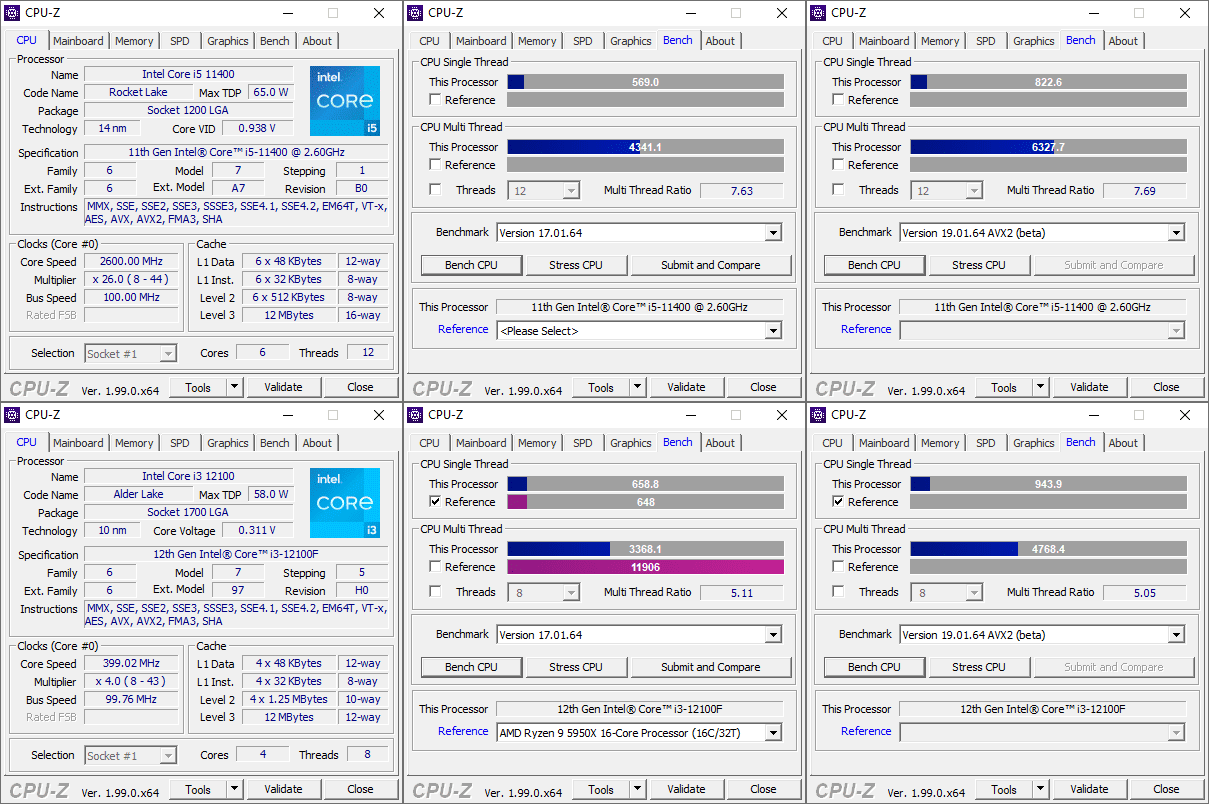1209x804 pixels.
Task: Click the single thread bar showing 569.0
Action: click(x=645, y=82)
